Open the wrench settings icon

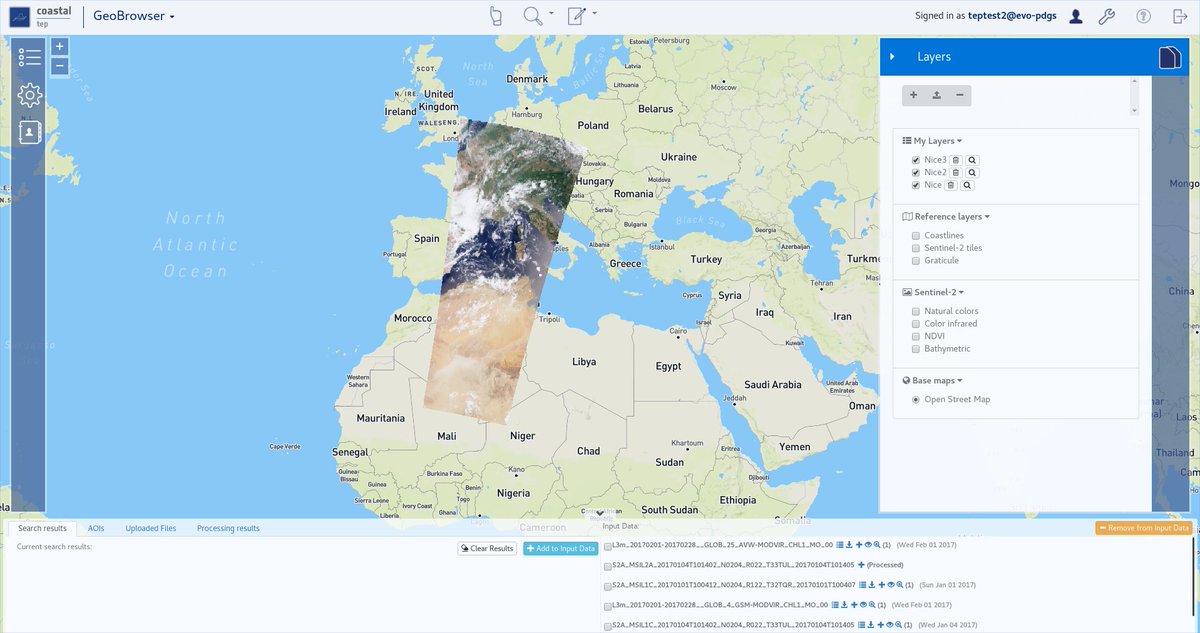click(1106, 16)
